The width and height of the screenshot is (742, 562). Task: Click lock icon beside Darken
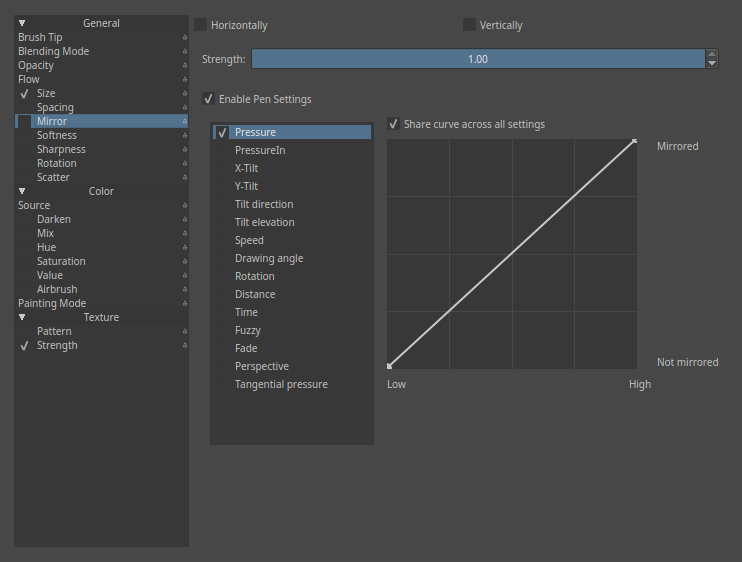coord(185,220)
